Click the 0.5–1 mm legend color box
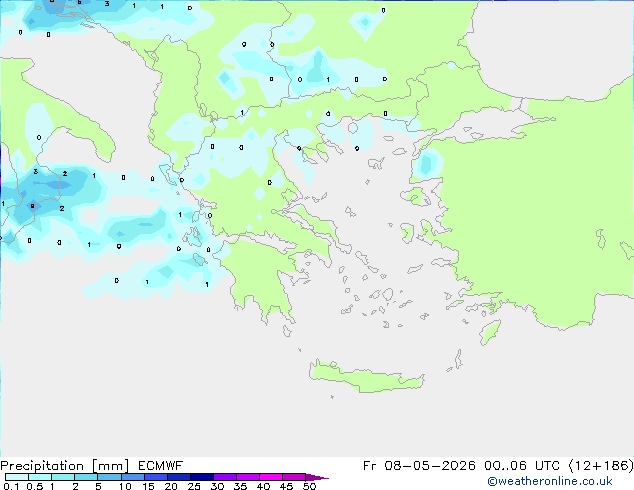The image size is (634, 490). point(40,477)
